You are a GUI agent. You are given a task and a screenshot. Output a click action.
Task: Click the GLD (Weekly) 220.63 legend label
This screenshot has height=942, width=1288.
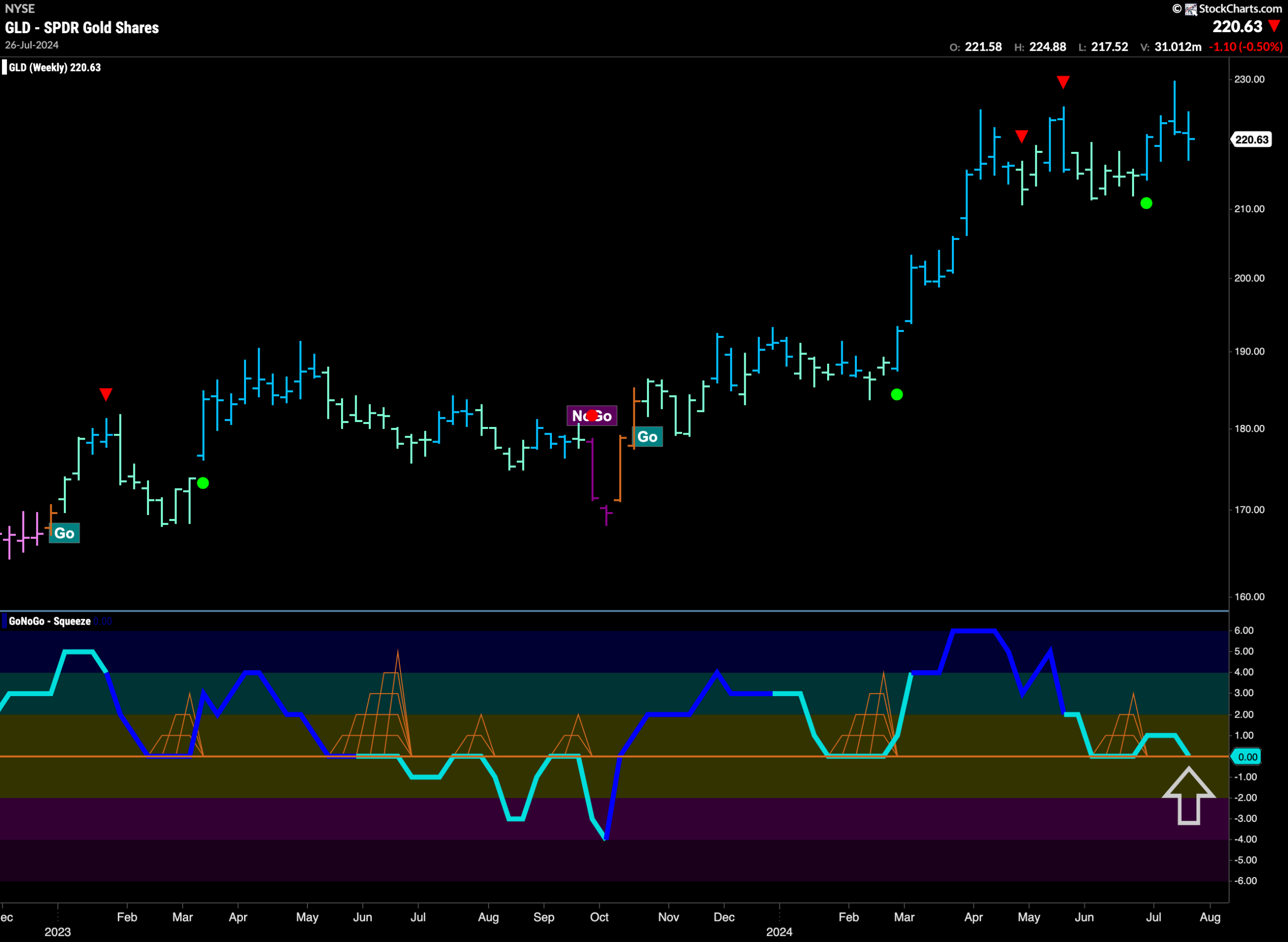click(x=55, y=67)
